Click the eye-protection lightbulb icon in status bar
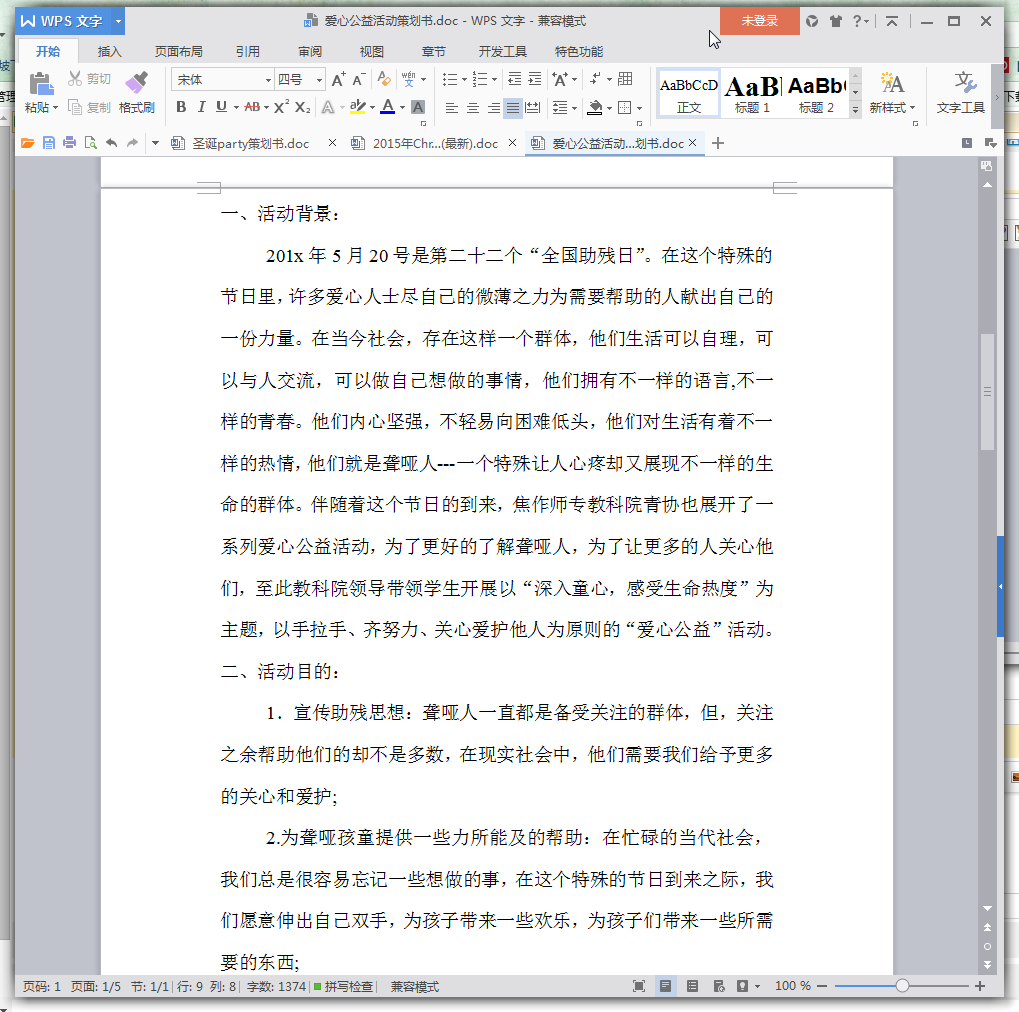Viewport: 1019px width, 1012px height. click(742, 986)
